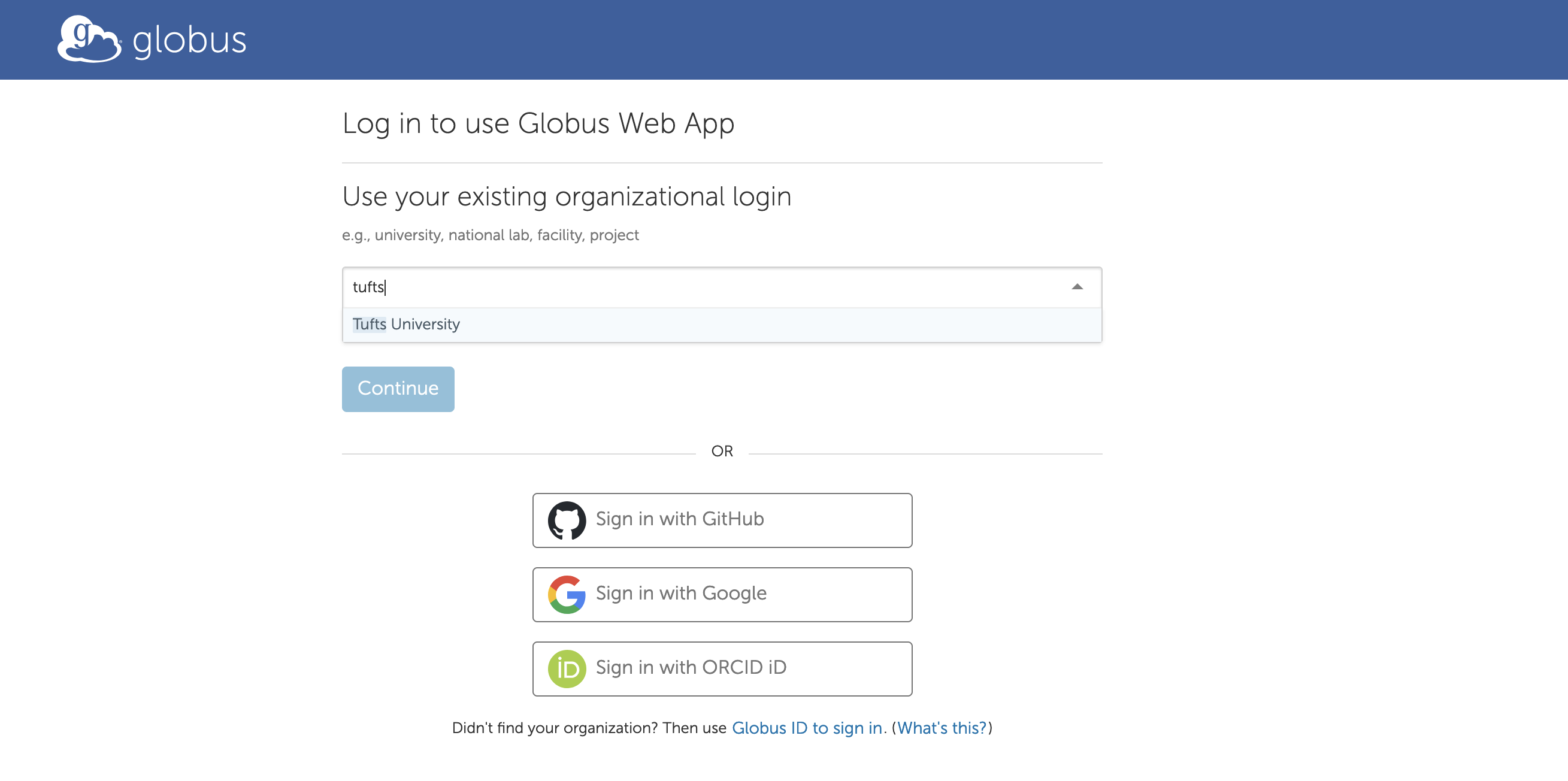
Task: Click the green ORCID iD icon
Action: pyautogui.click(x=568, y=668)
